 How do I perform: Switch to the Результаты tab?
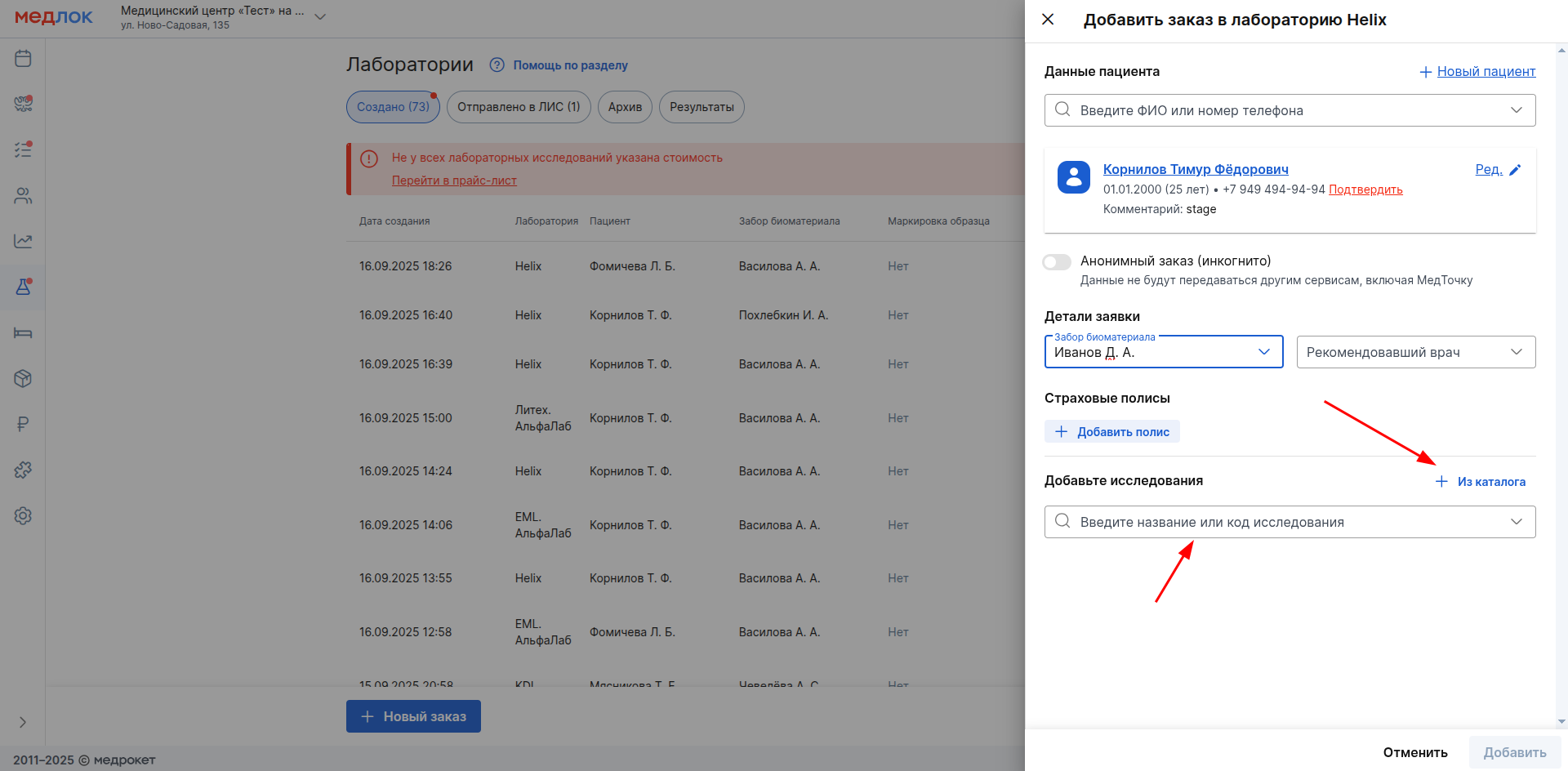pyautogui.click(x=701, y=107)
